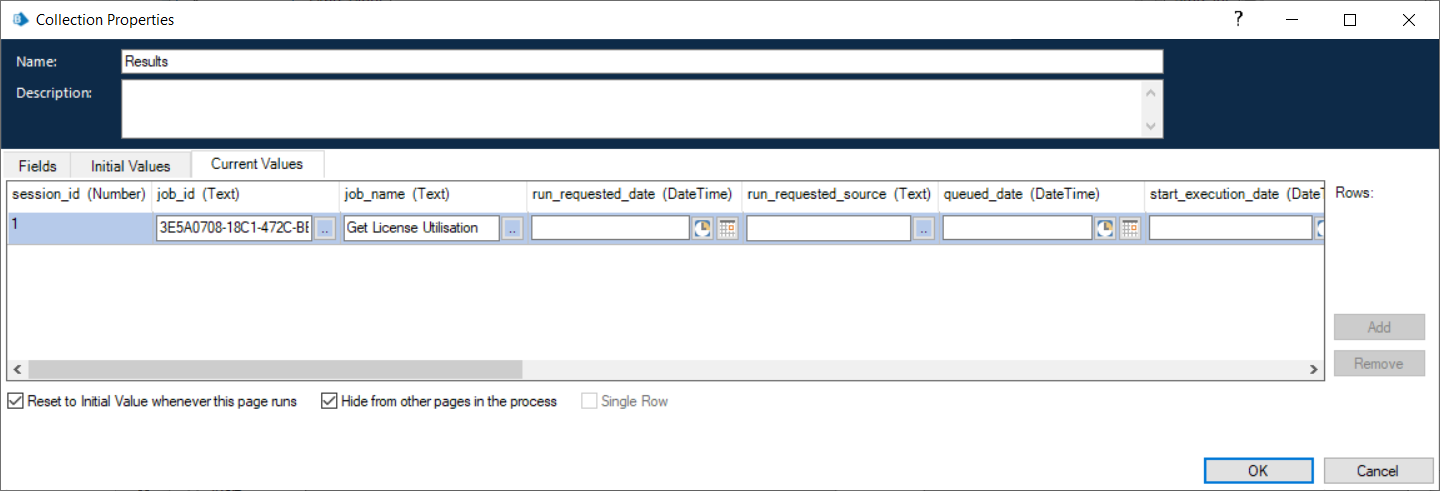
Task: Click the job_id ellipsis edit button
Action: coord(325,228)
